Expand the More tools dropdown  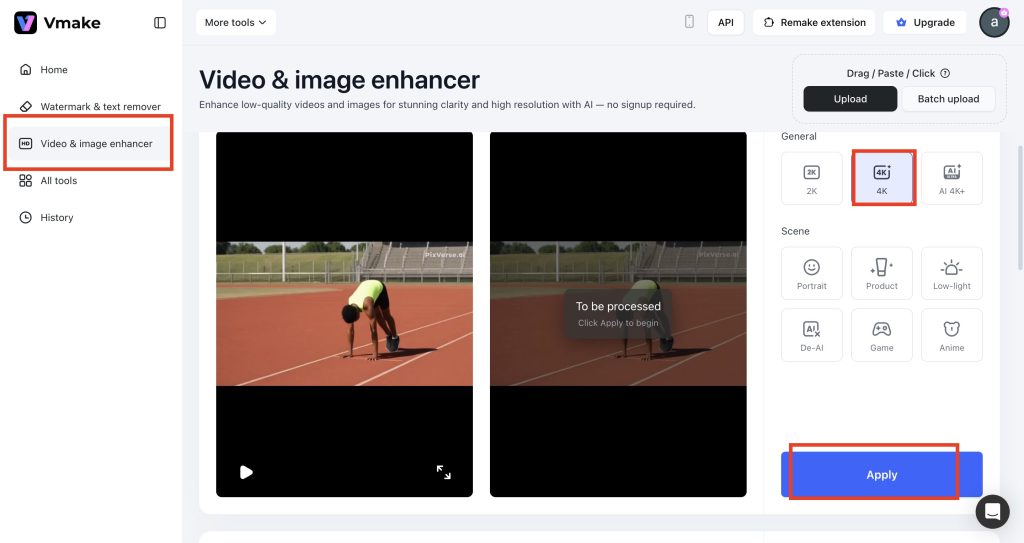coord(236,22)
